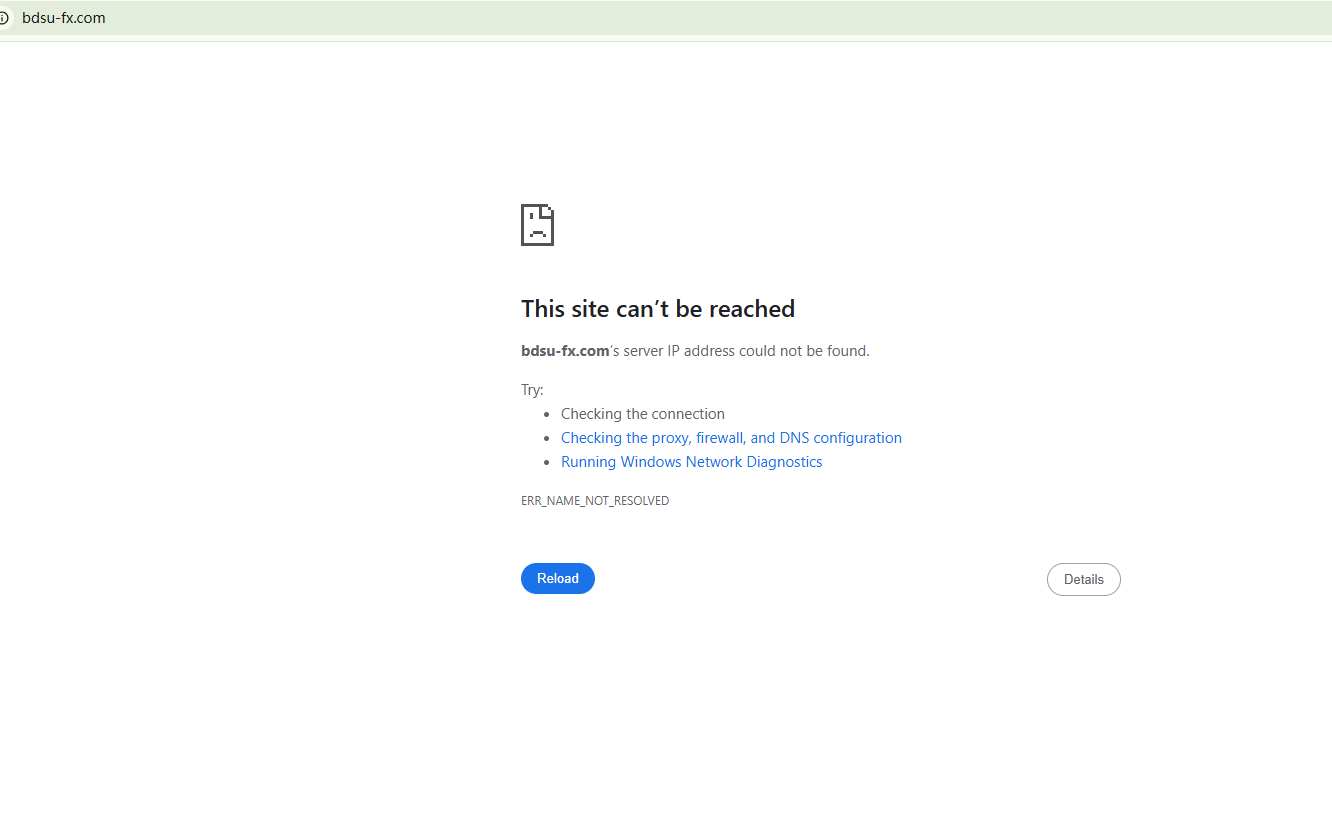
Task: Reload the page with the Reload button
Action: click(558, 579)
